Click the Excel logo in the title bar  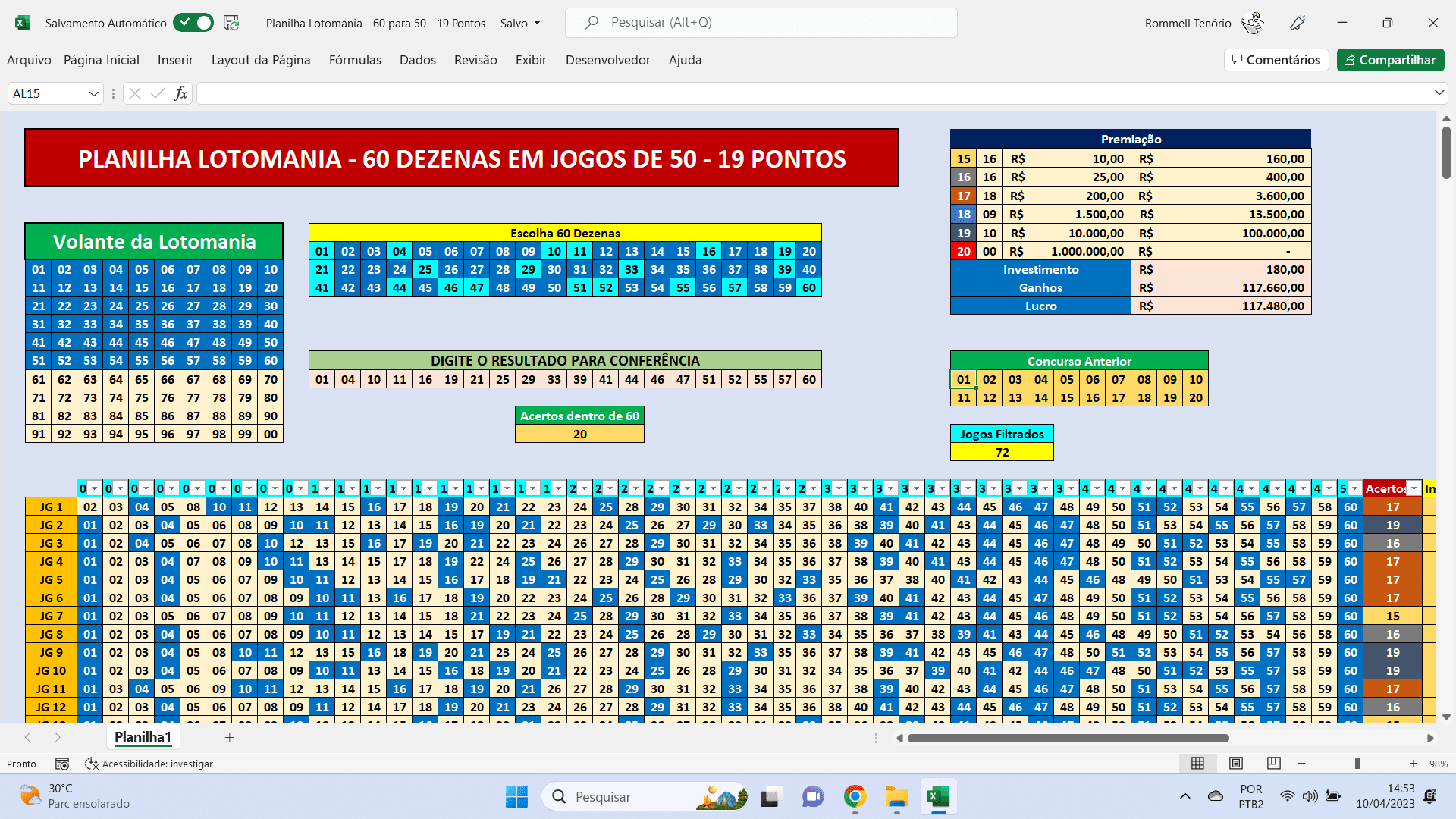(x=23, y=23)
